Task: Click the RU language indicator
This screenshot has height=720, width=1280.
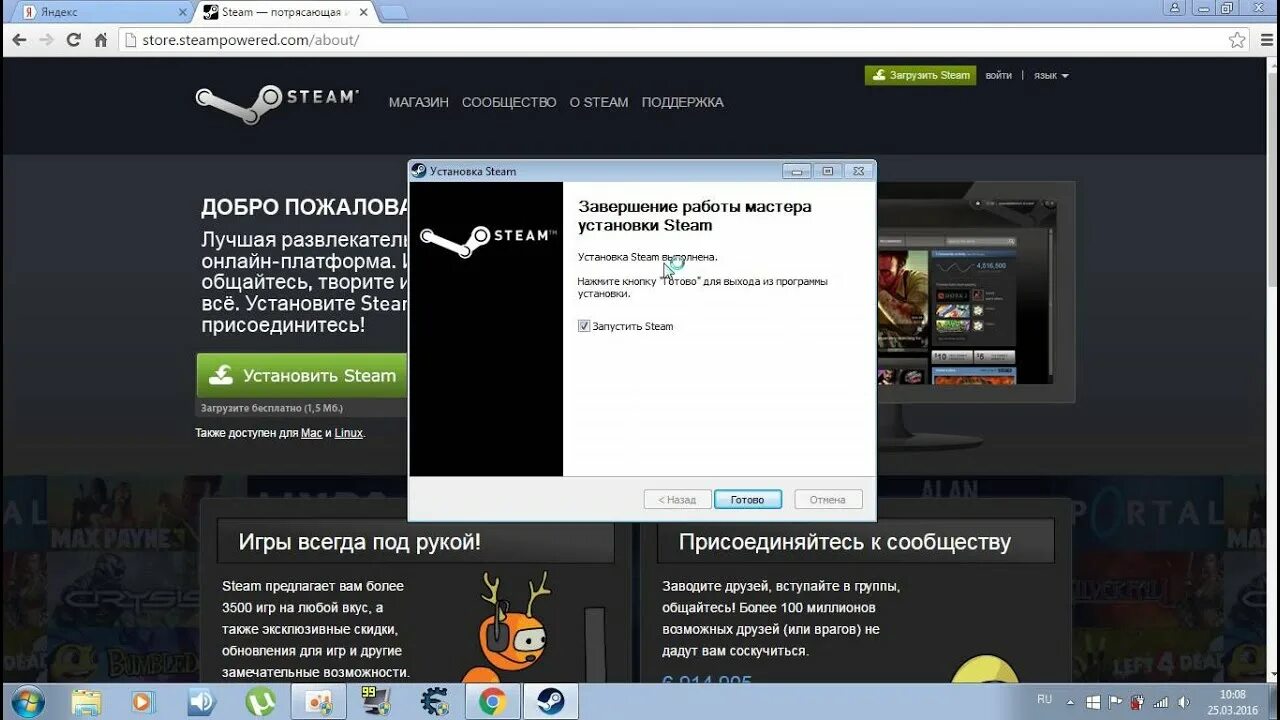Action: (1044, 700)
